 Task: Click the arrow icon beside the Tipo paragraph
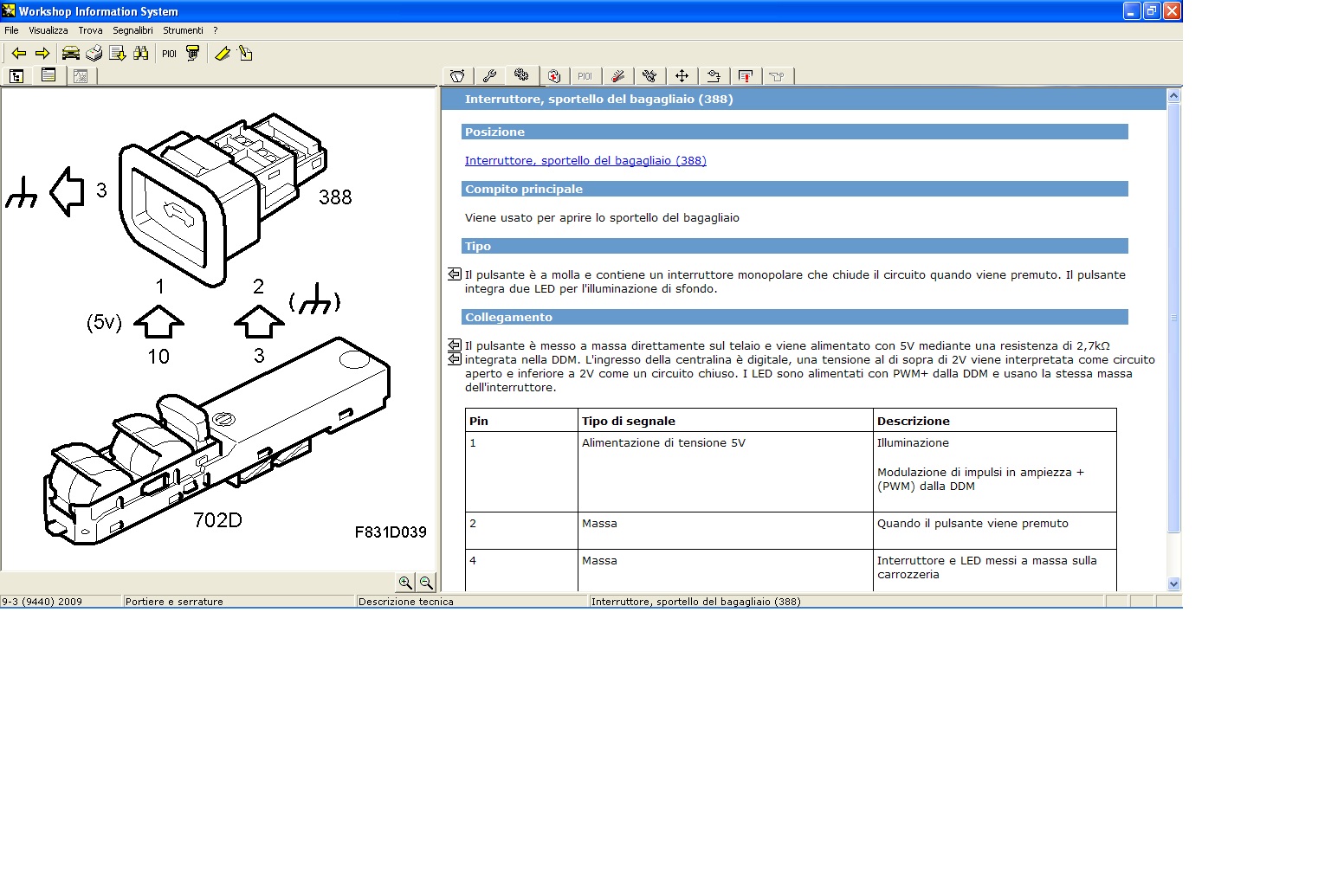click(454, 274)
